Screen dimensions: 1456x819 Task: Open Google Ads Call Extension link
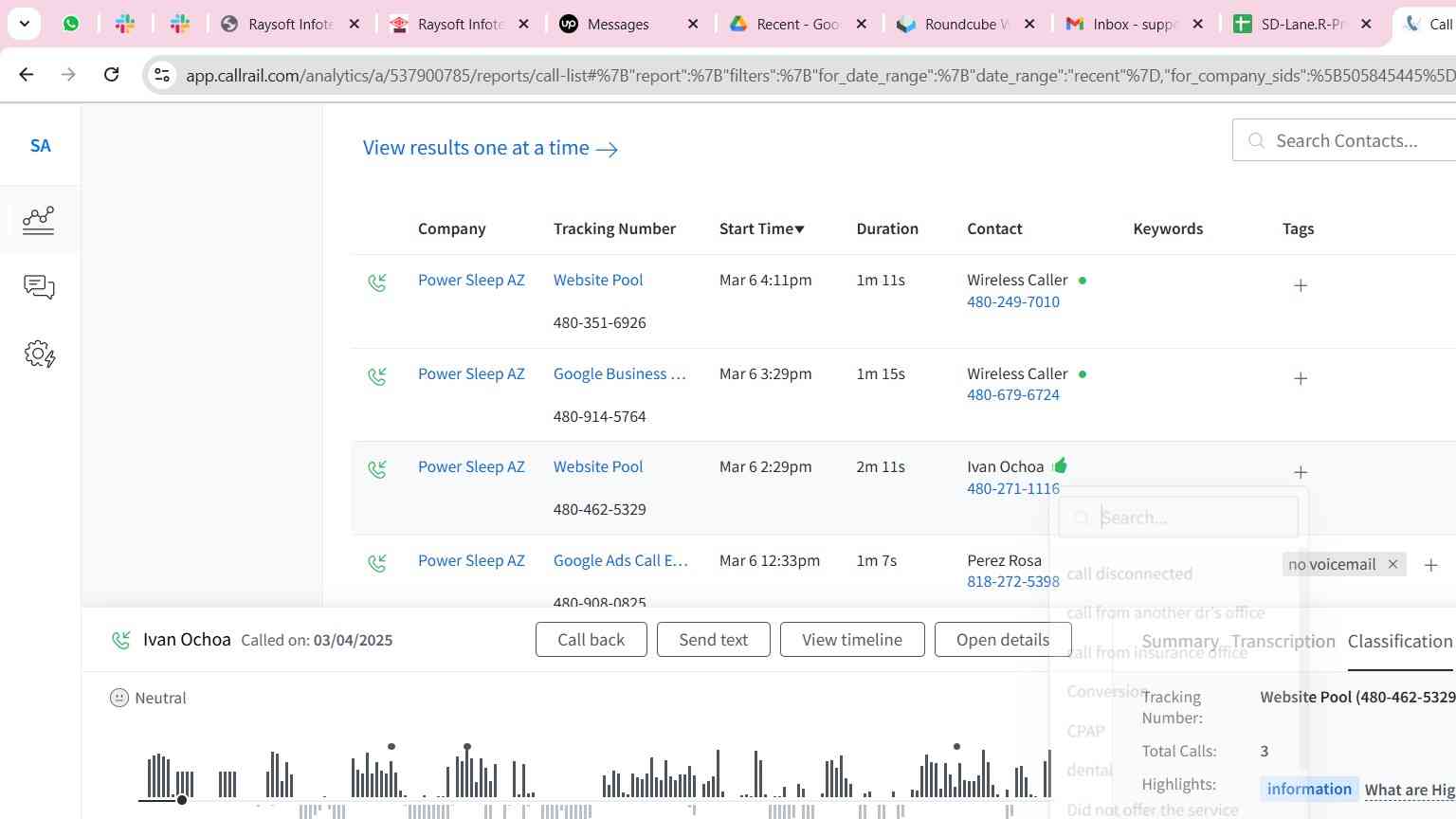point(621,560)
